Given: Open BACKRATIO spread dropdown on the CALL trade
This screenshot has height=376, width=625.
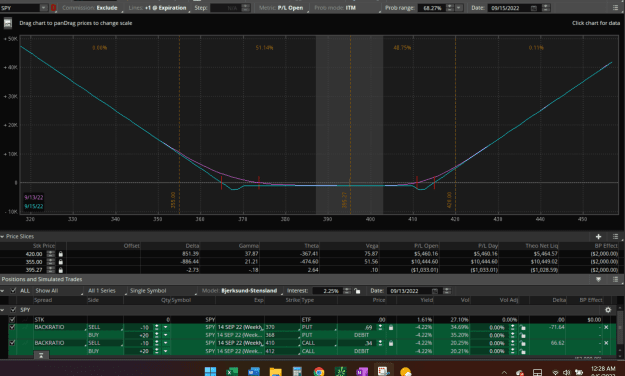Looking at the screenshot, I should click(x=60, y=343).
